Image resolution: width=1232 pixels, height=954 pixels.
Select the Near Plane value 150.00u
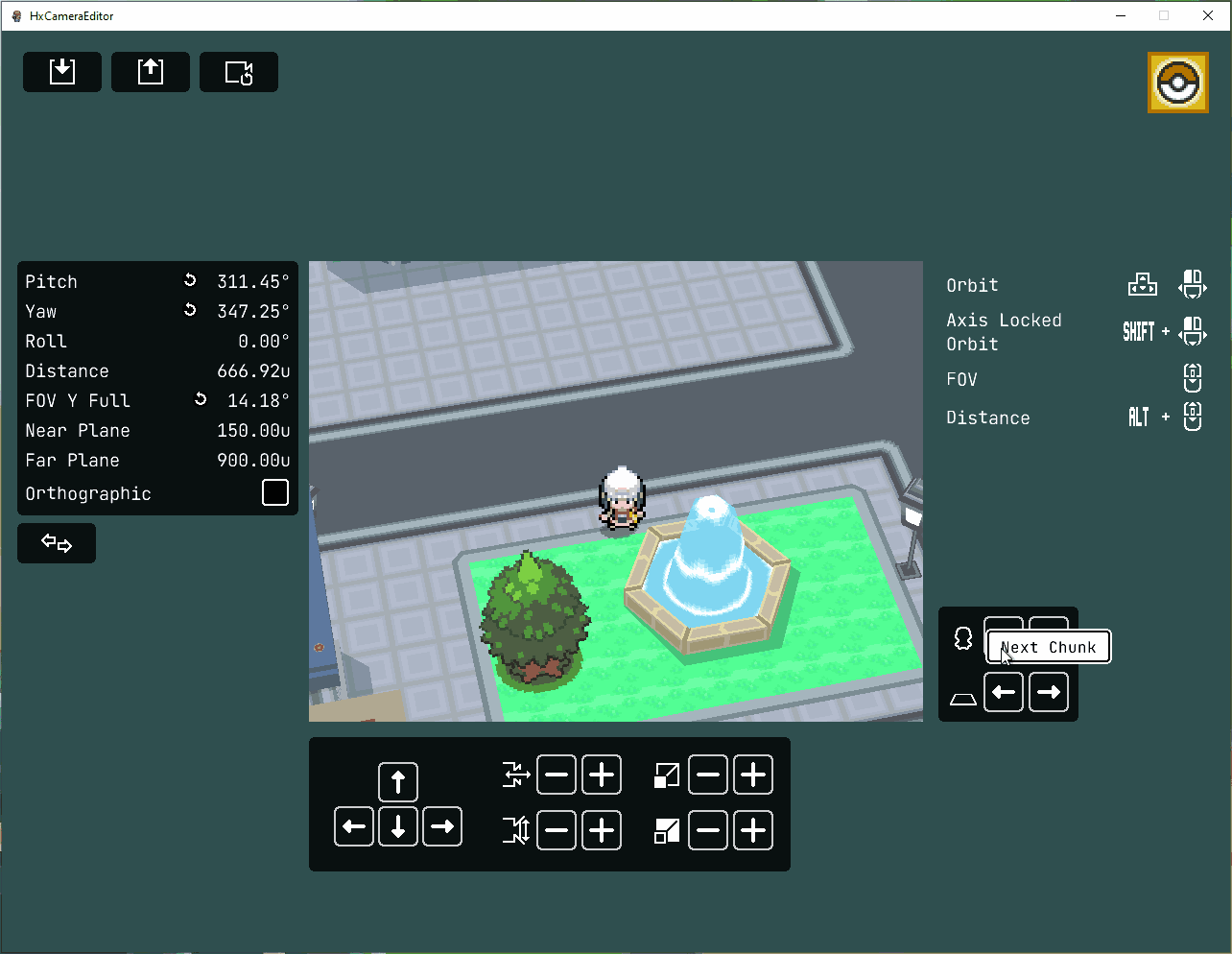tap(253, 430)
